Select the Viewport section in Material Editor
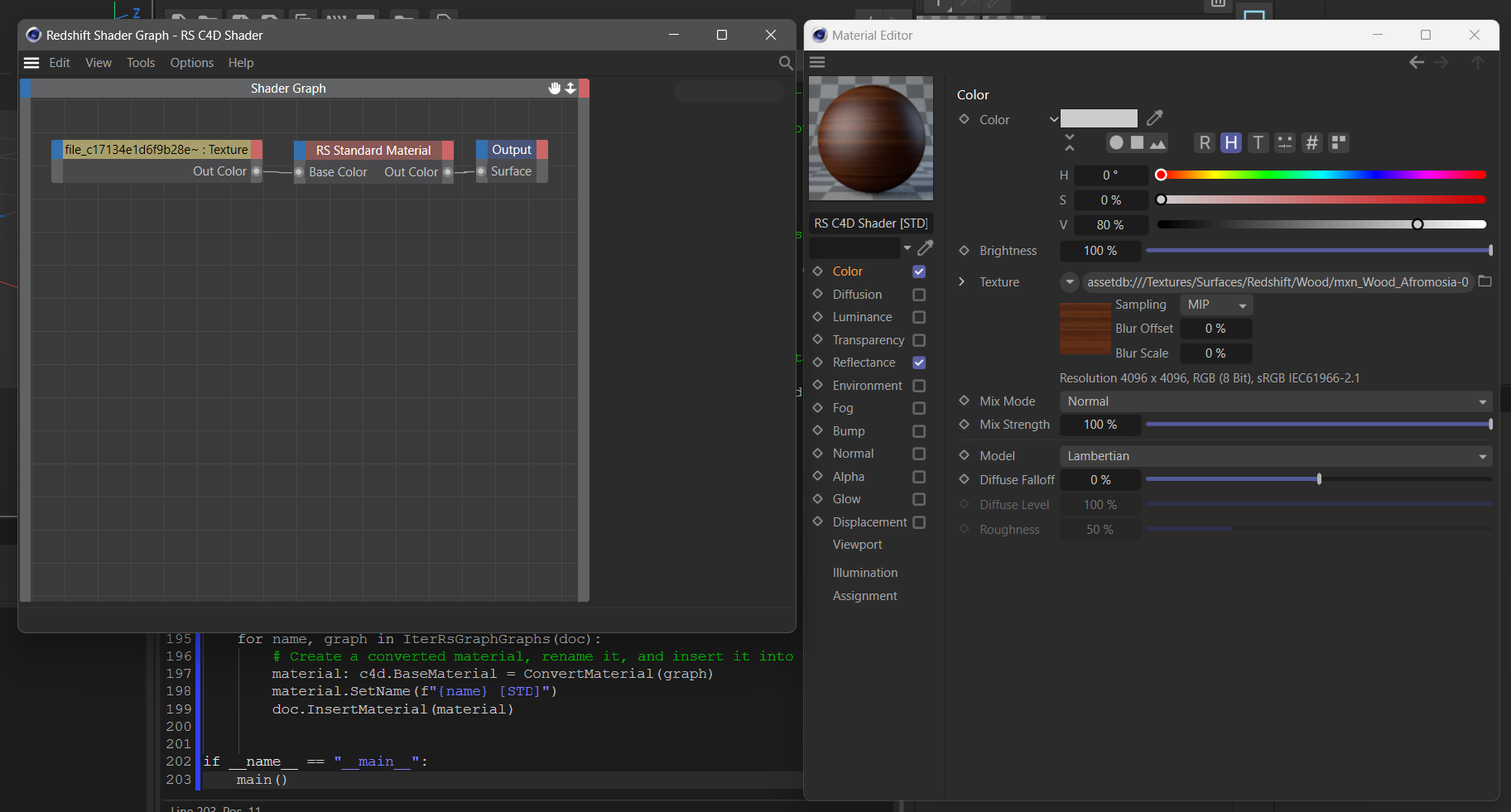The height and width of the screenshot is (812, 1511). [x=858, y=545]
